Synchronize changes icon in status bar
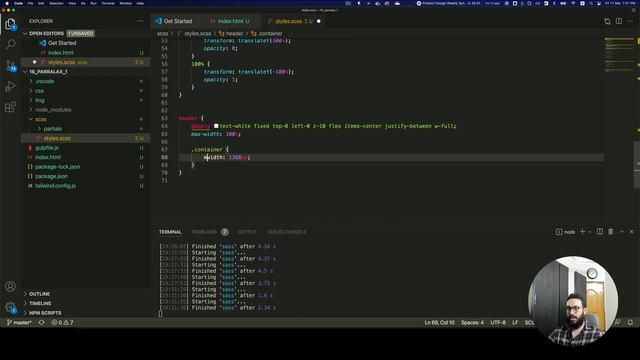 41,322
